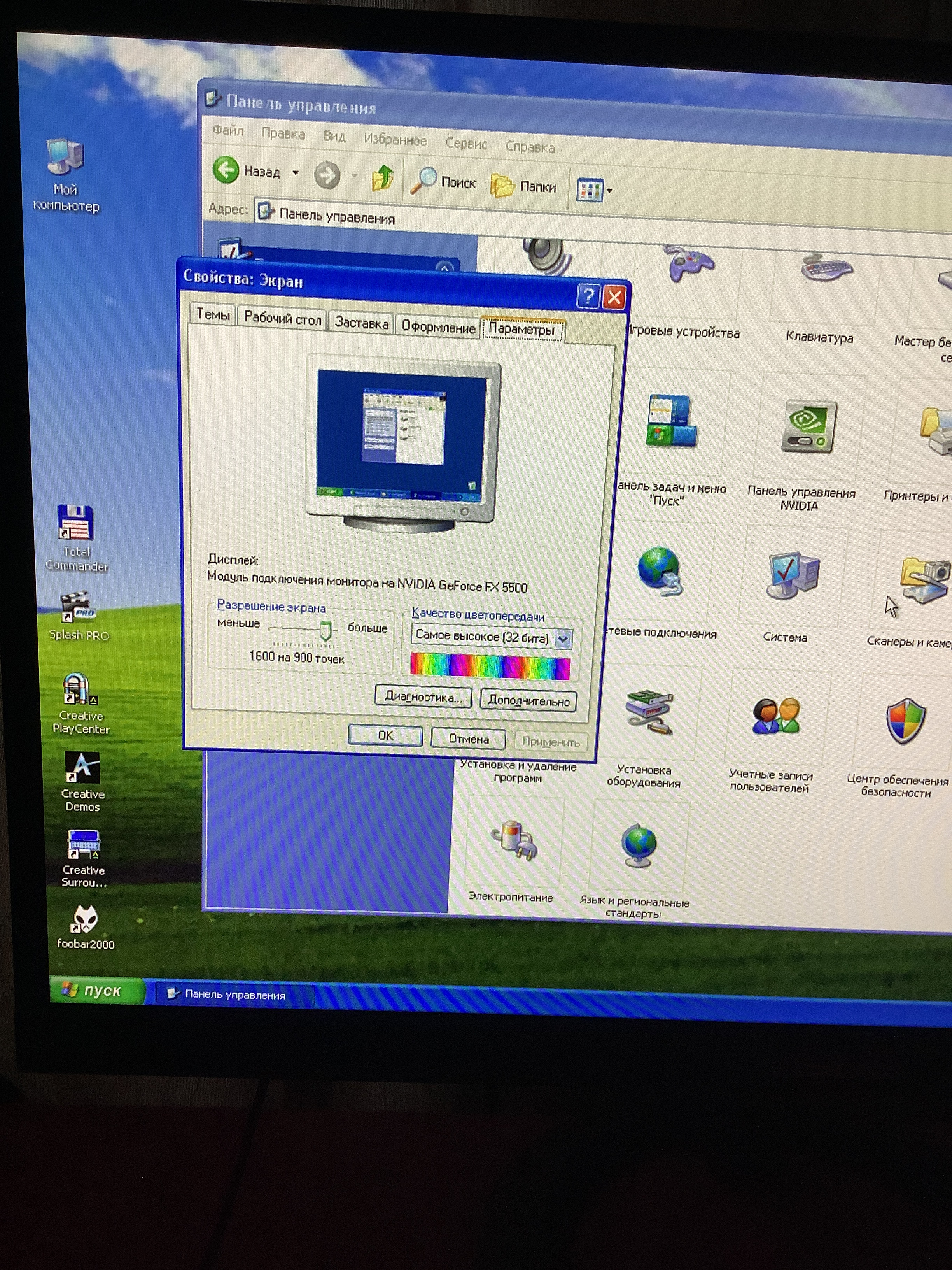The width and height of the screenshot is (952, 1270).
Task: Click the Применить button
Action: tap(551, 742)
